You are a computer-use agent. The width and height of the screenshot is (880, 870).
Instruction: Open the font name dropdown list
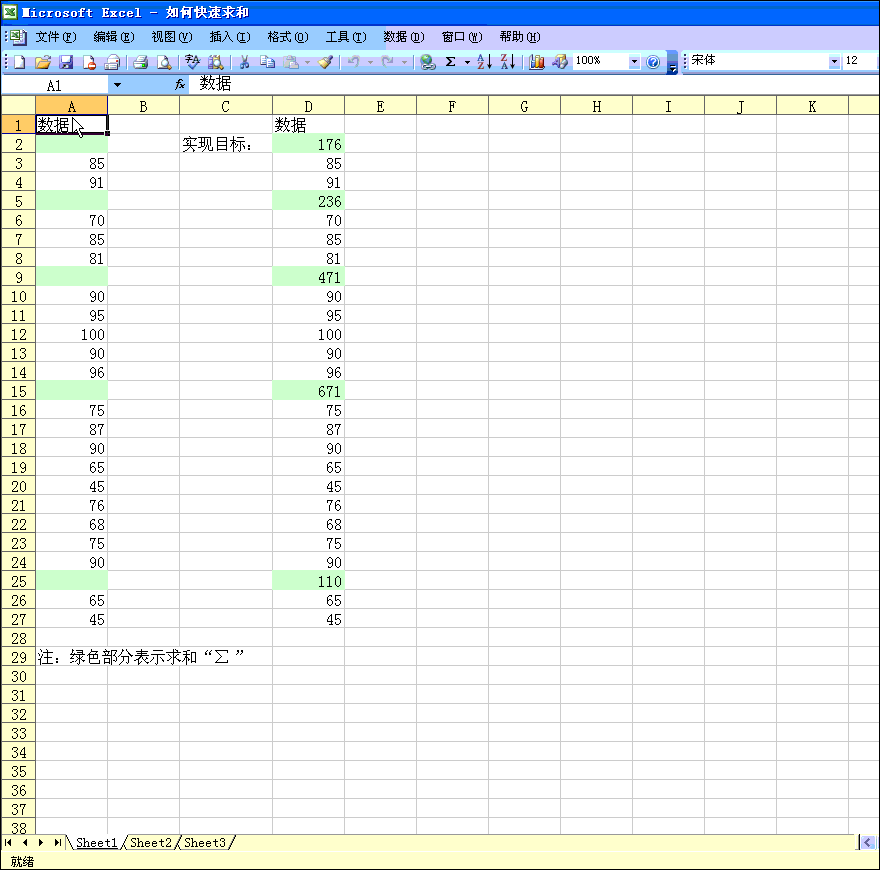[834, 62]
